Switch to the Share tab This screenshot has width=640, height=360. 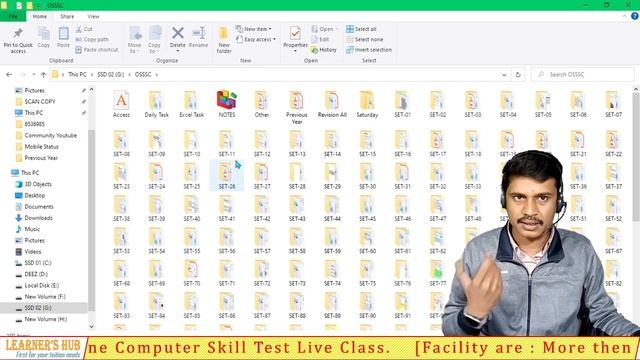click(67, 16)
